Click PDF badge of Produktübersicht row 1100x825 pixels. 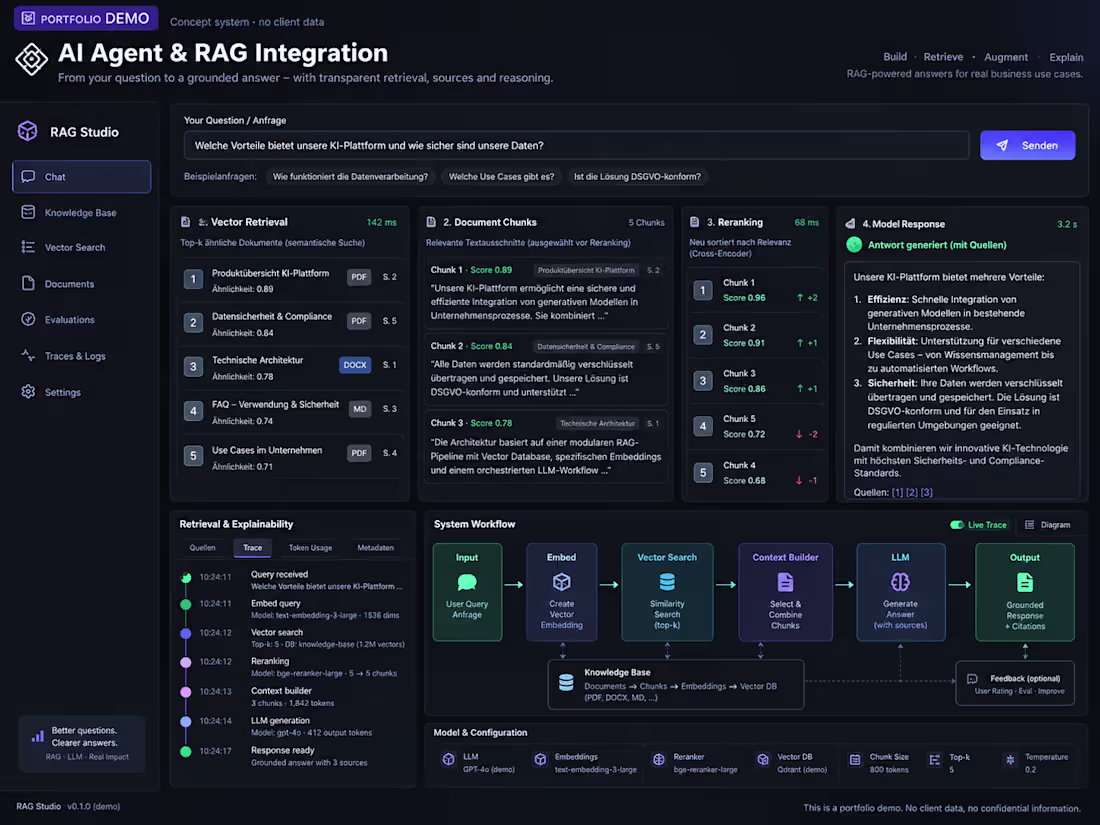359,277
